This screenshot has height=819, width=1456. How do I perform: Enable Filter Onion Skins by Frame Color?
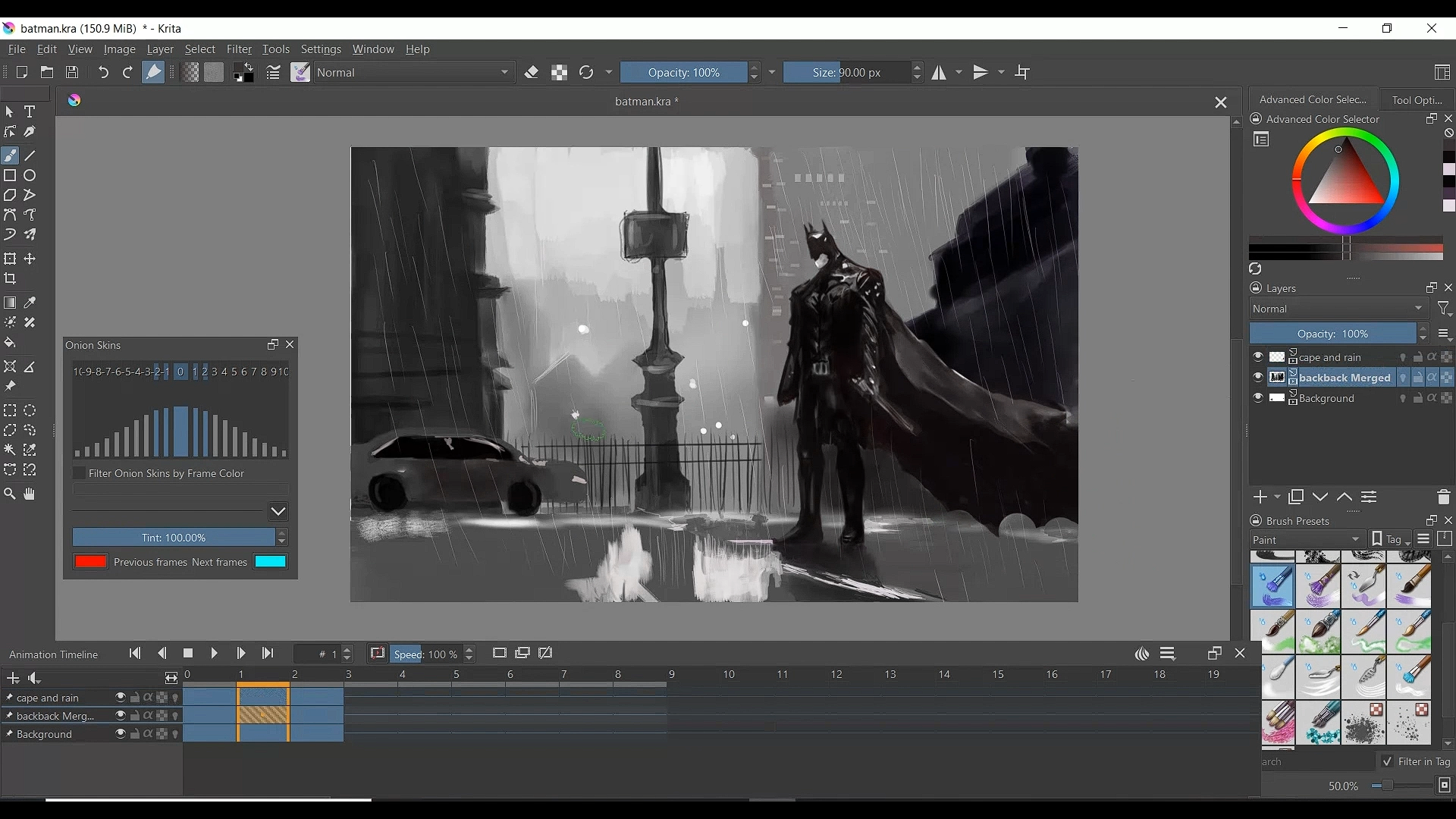coord(80,473)
